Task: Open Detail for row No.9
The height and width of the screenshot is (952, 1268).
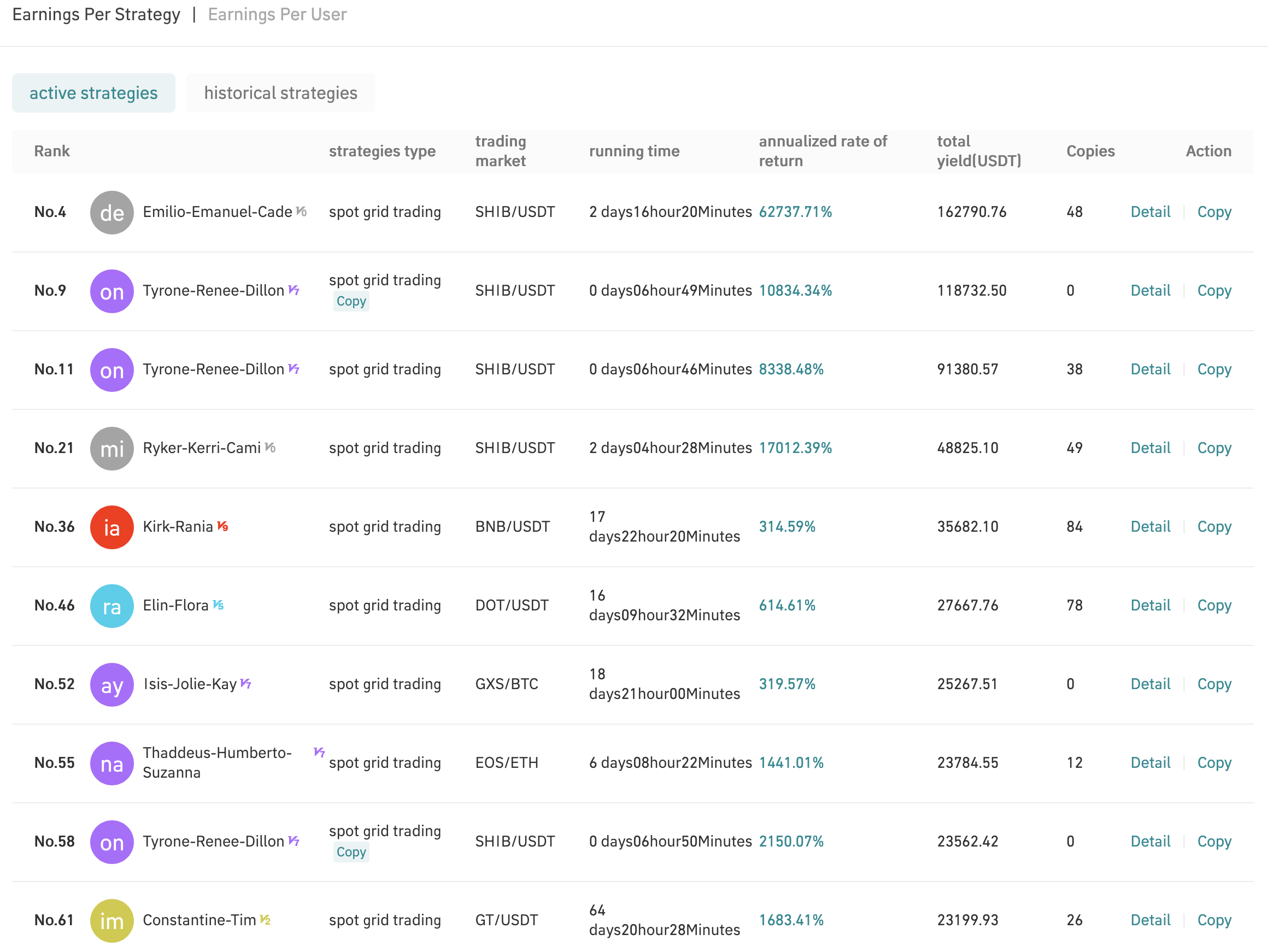Action: (1150, 291)
